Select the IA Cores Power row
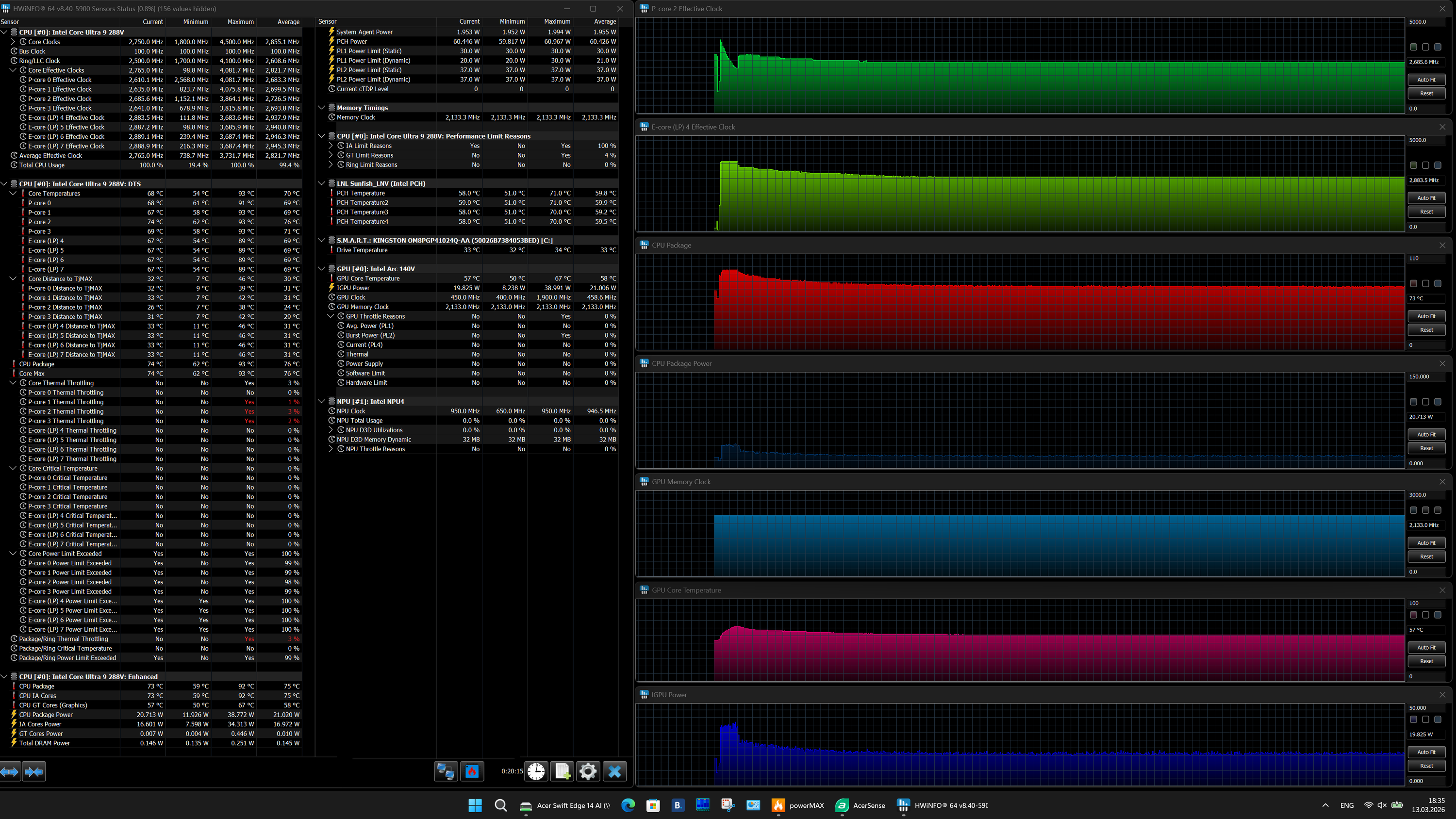The image size is (1456, 819). [150, 724]
